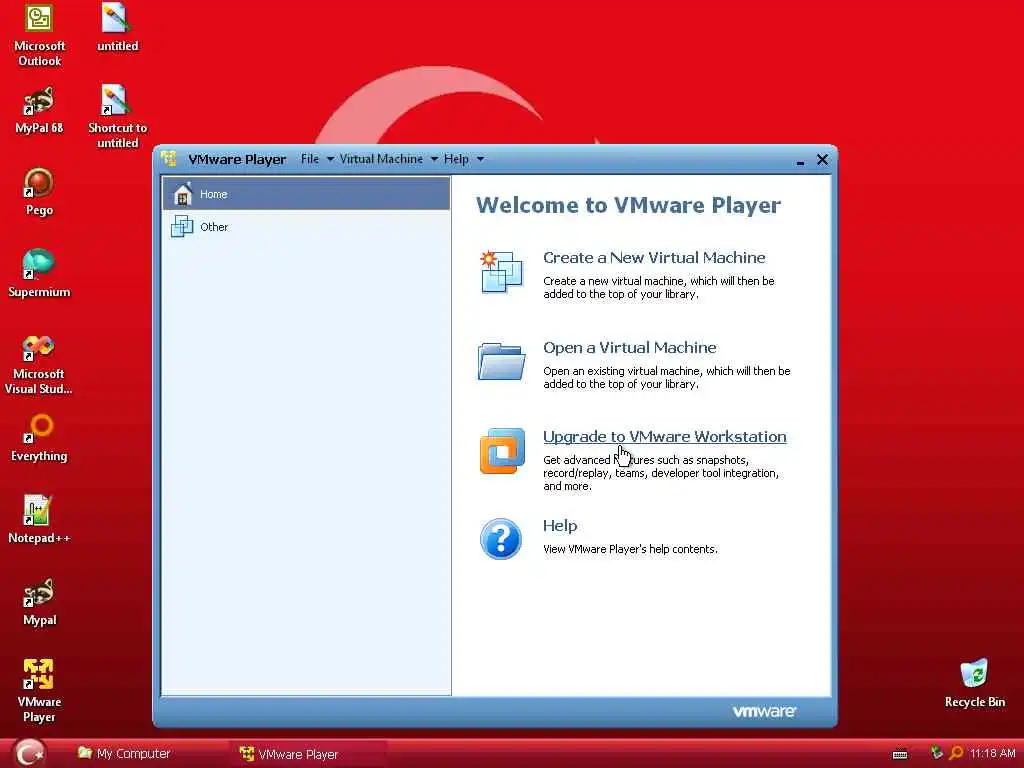
Task: Click the blue Help question mark icon
Action: pyautogui.click(x=501, y=539)
